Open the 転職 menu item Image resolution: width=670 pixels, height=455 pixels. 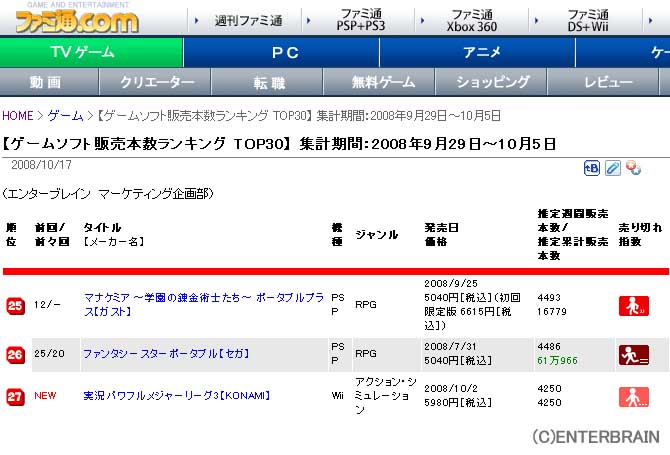pyautogui.click(x=267, y=82)
